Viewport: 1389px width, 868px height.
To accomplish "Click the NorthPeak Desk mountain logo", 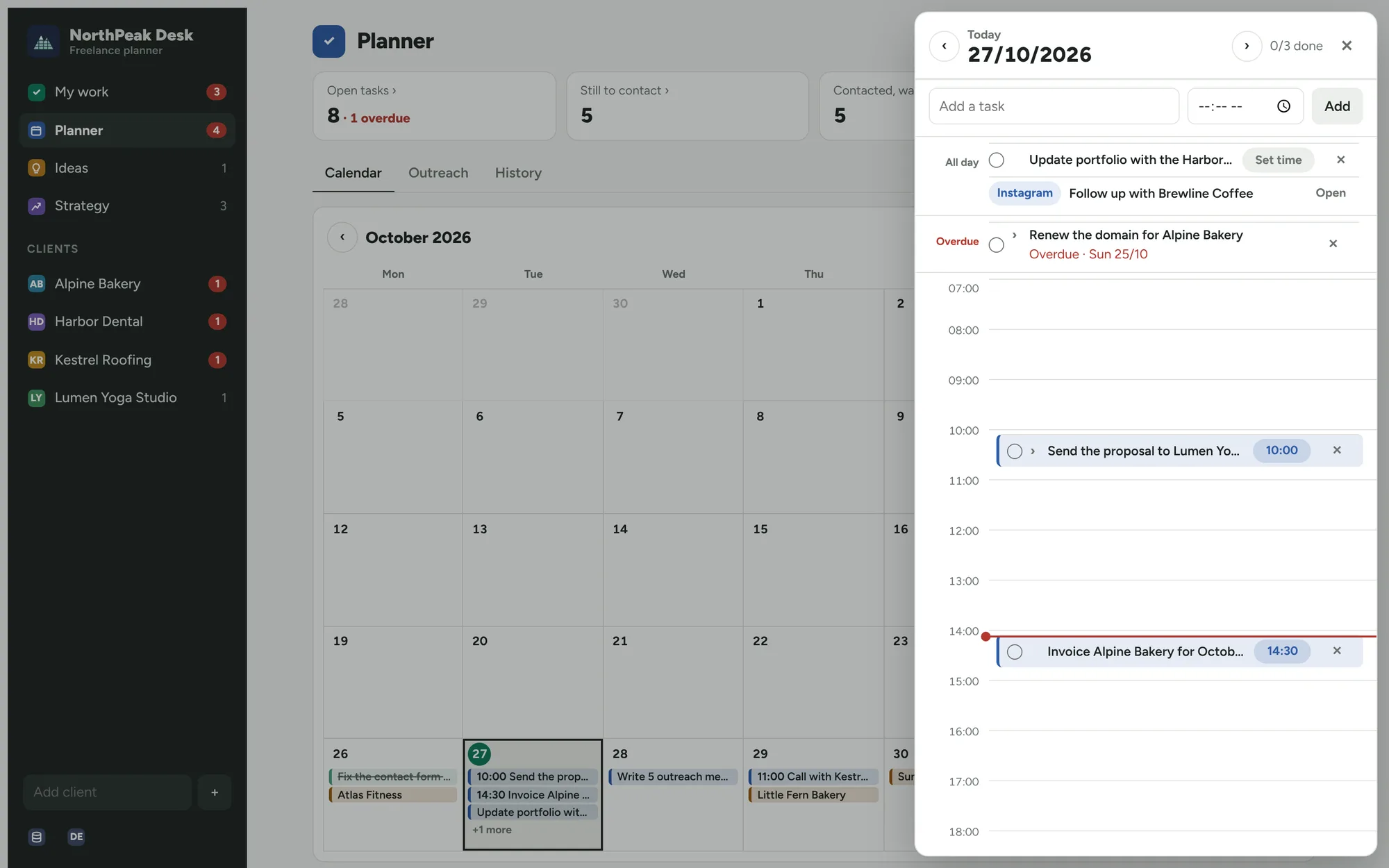I will (44, 42).
